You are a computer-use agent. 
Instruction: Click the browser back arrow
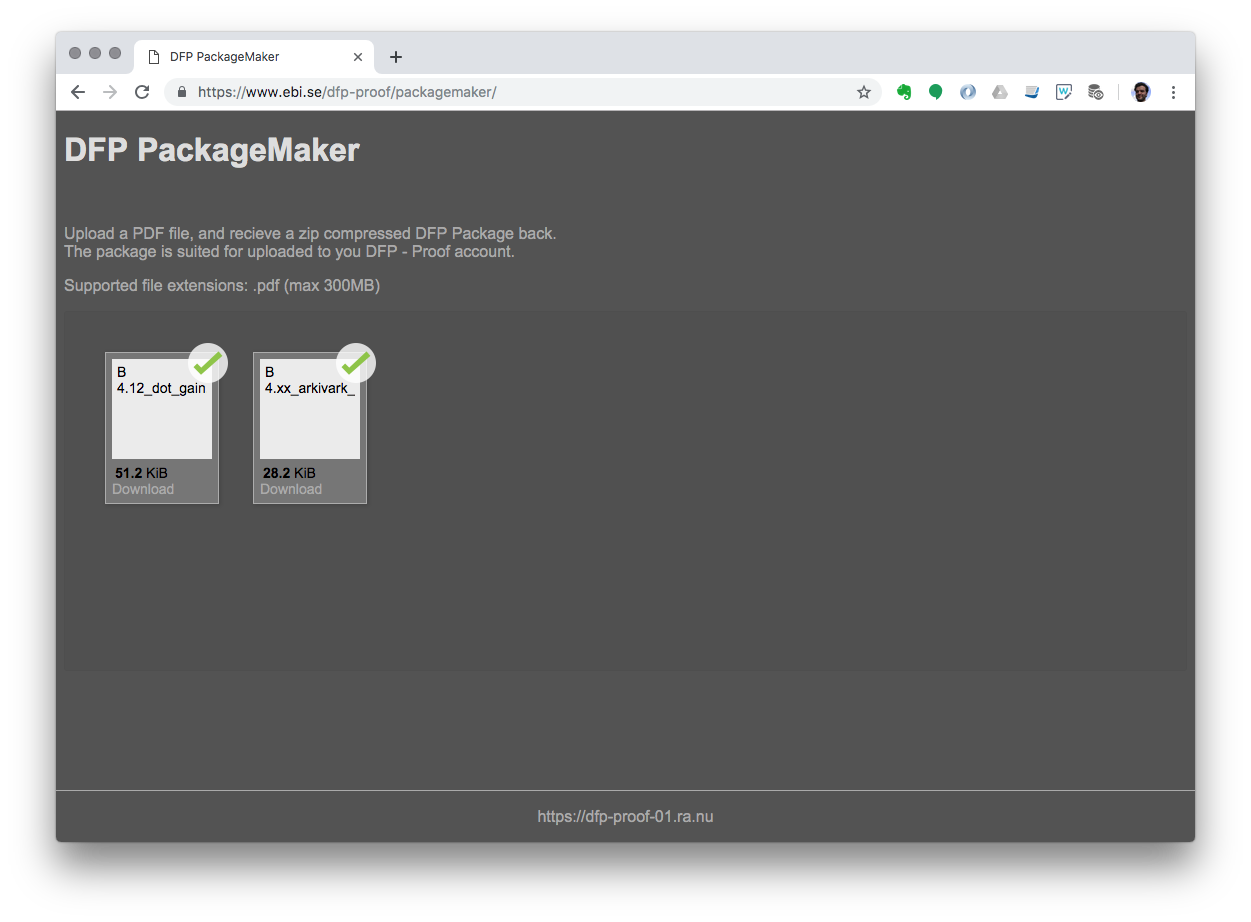point(78,92)
